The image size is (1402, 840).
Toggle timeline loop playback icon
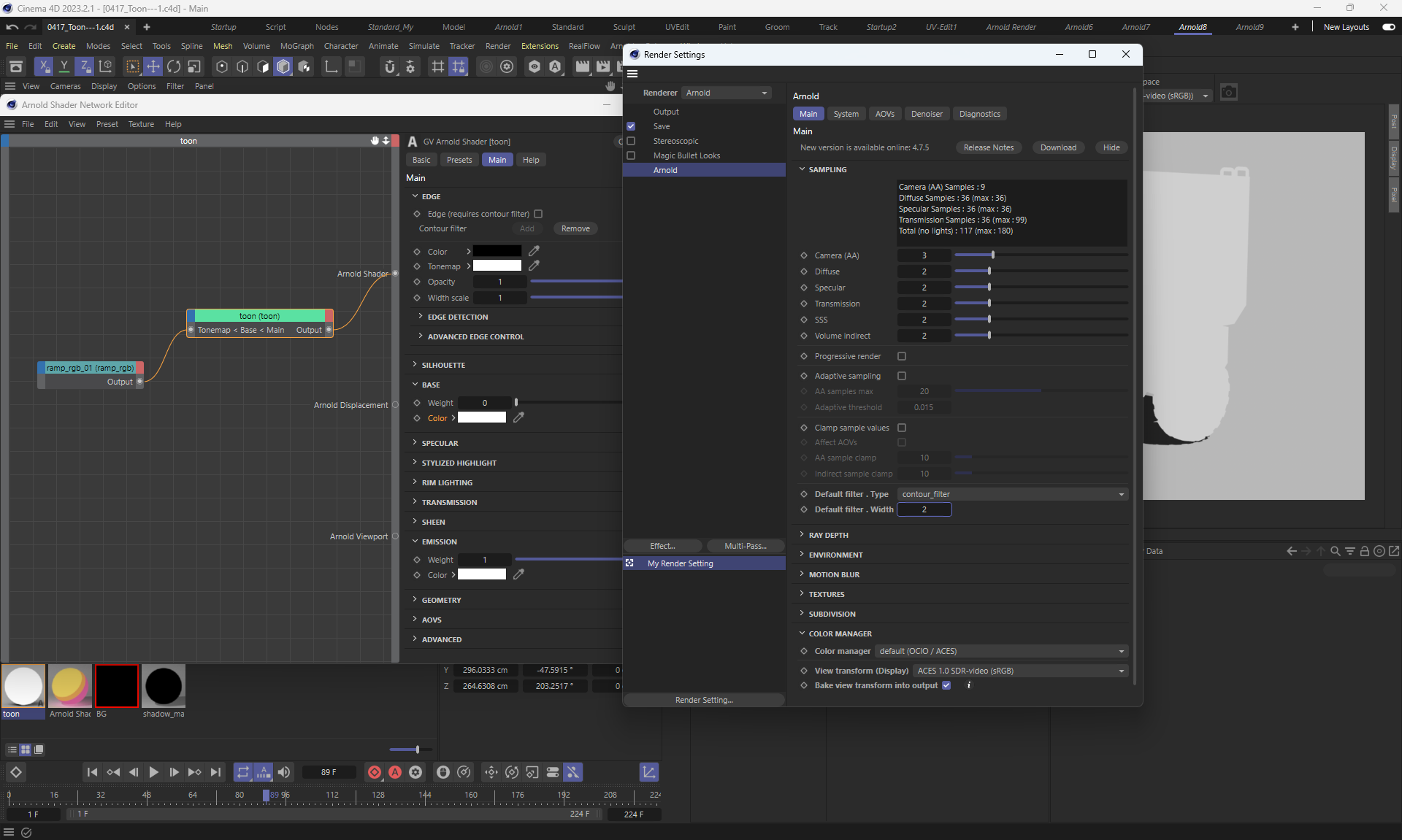tap(242, 772)
